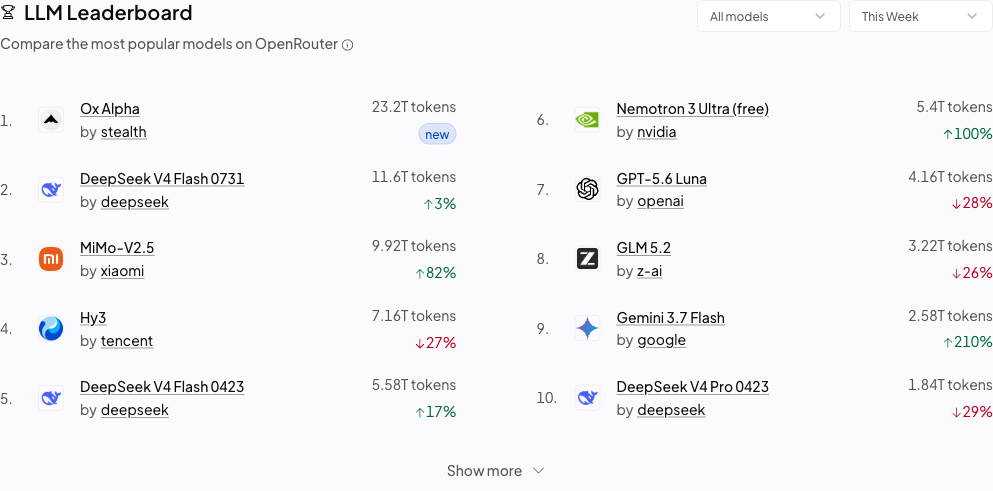Click the info icon next to OpenRouter subtitle

347,45
